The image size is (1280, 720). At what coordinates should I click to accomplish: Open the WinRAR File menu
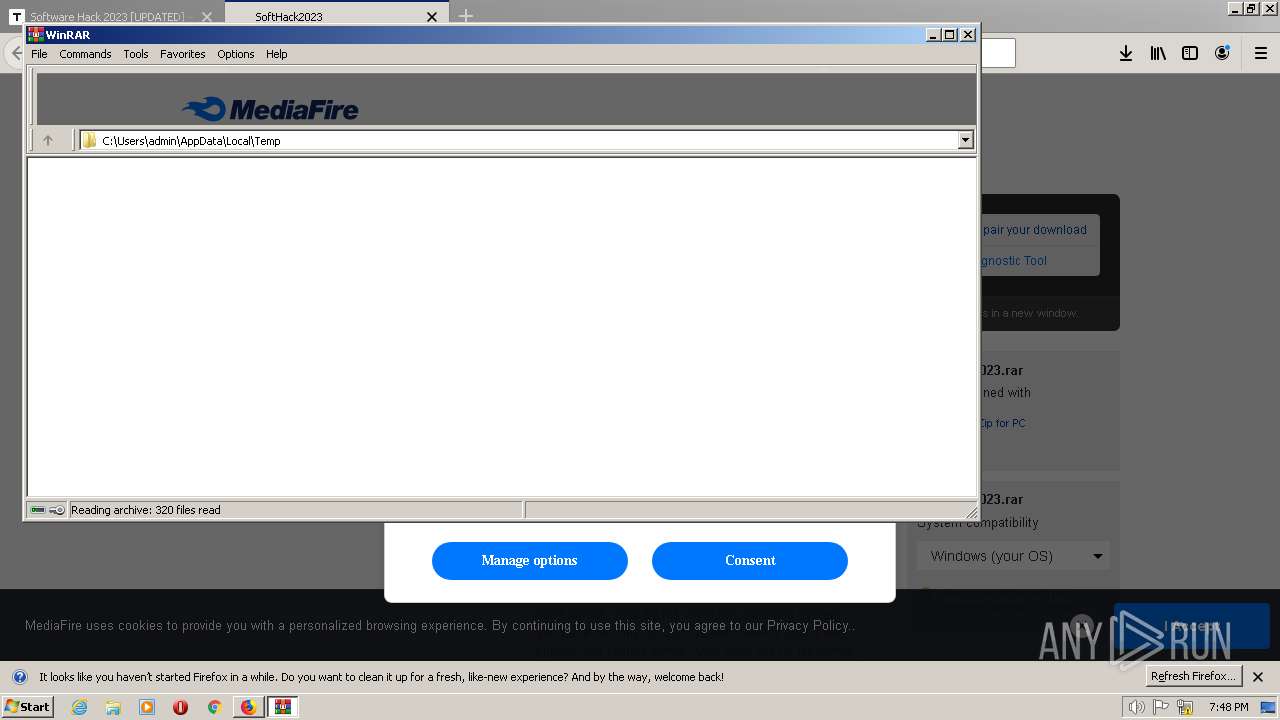click(x=39, y=54)
